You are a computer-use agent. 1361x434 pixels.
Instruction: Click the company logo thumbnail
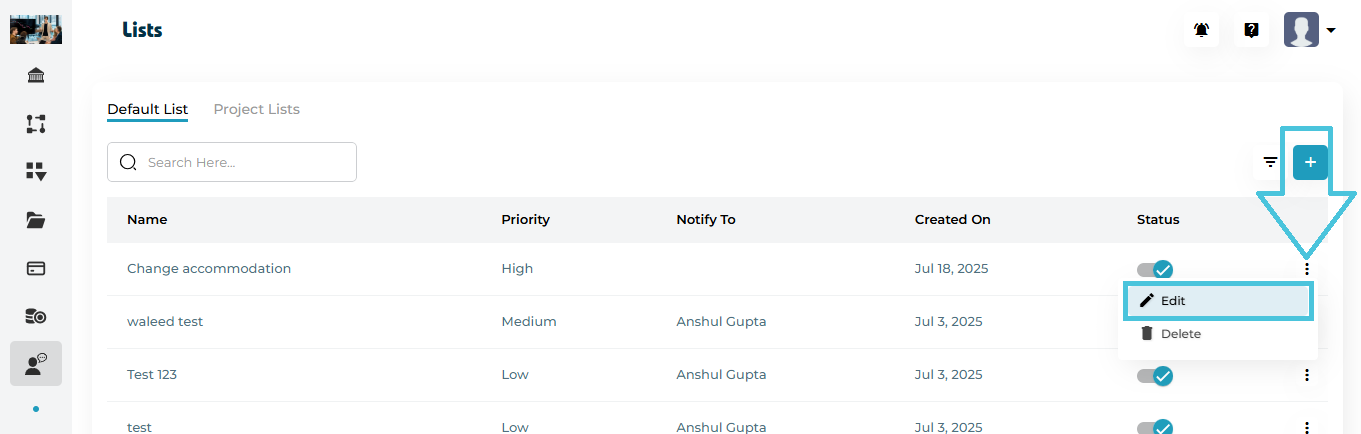(36, 30)
